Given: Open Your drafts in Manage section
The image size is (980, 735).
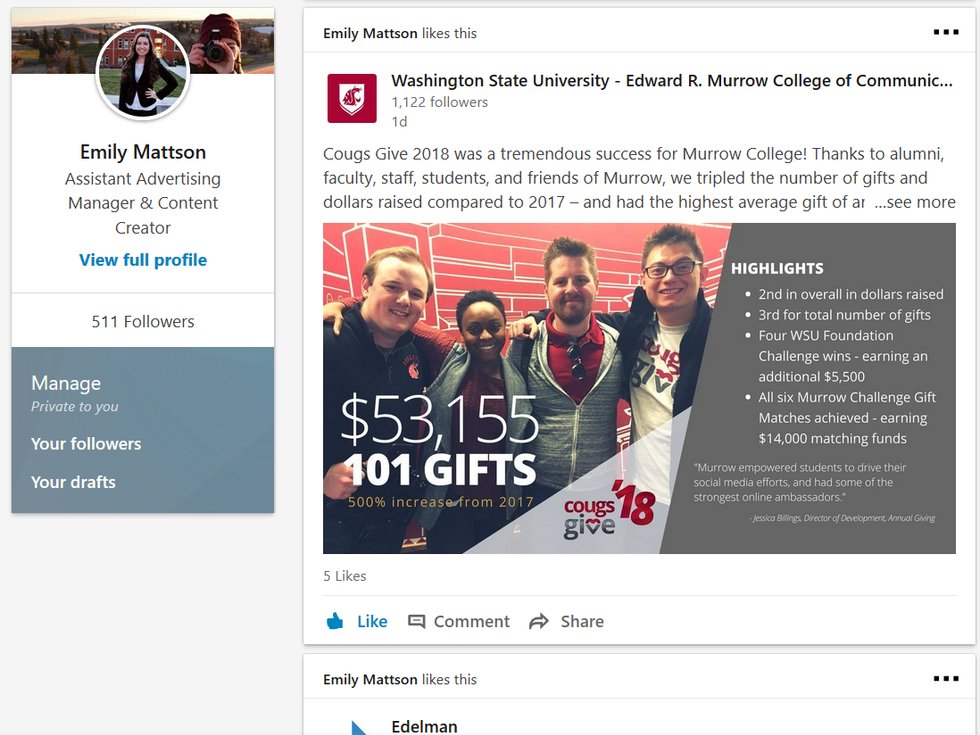Looking at the screenshot, I should (x=73, y=482).
